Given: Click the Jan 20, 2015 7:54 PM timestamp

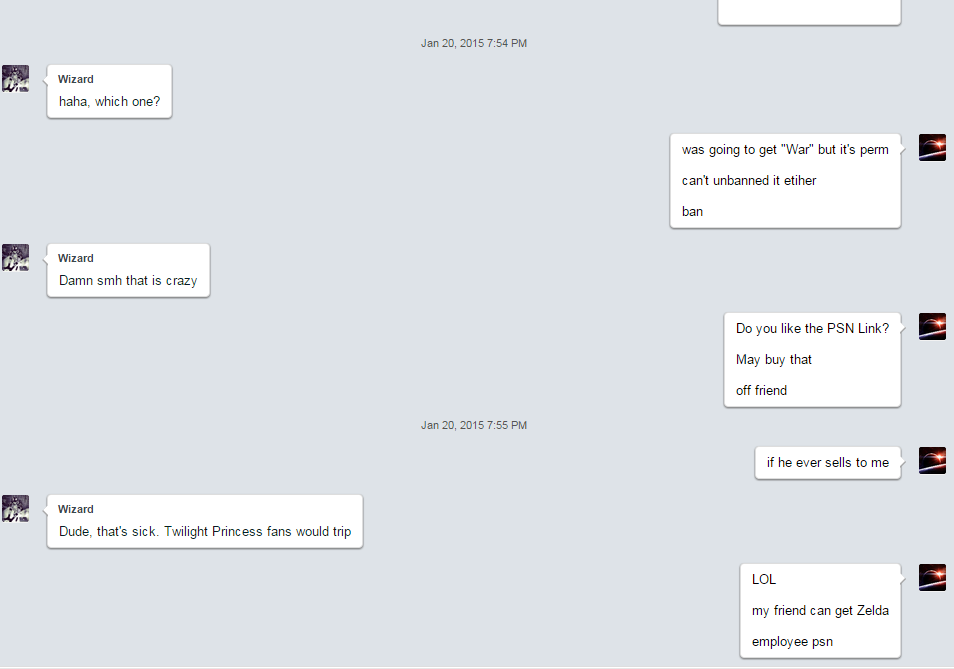Looking at the screenshot, I should click(x=474, y=43).
